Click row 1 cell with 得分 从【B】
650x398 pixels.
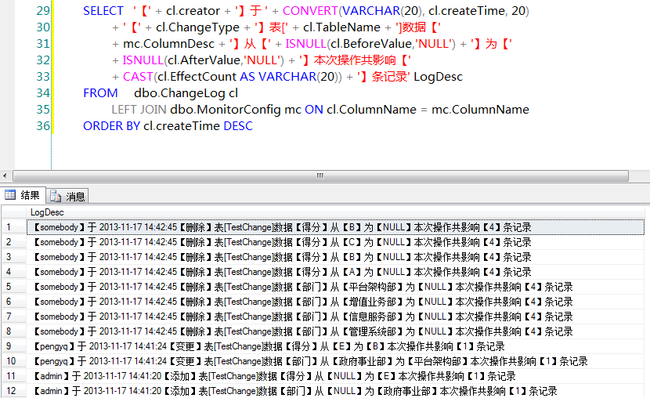point(335,227)
